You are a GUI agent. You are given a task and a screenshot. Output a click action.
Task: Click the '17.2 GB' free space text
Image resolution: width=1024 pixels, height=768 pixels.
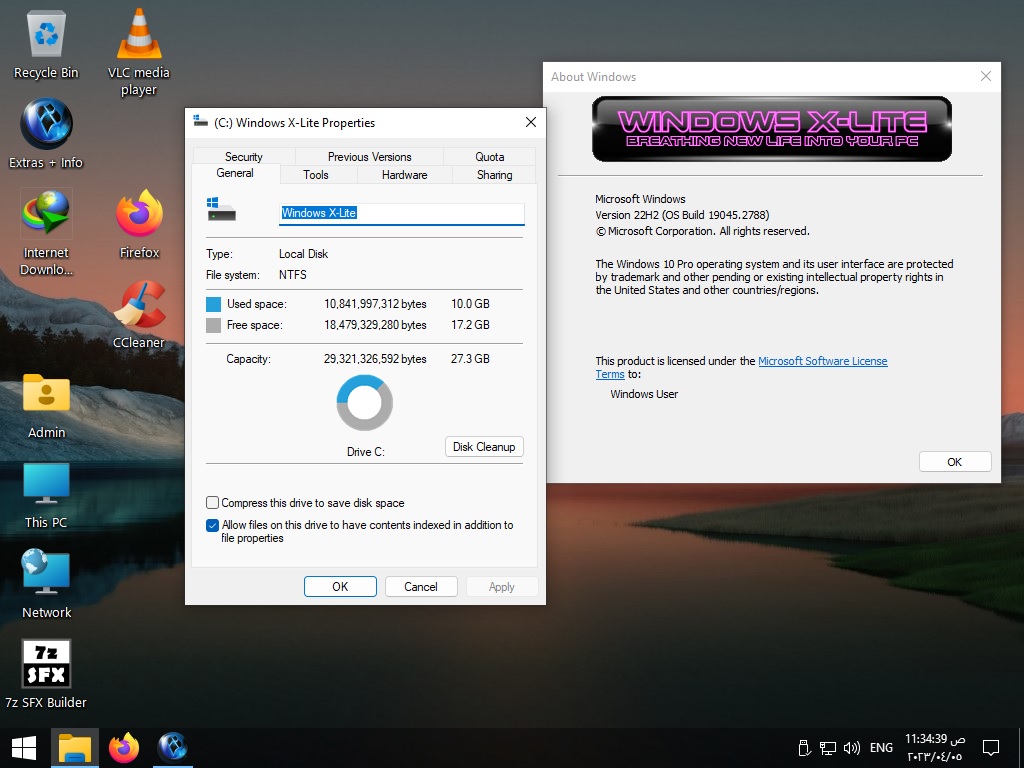(470, 325)
